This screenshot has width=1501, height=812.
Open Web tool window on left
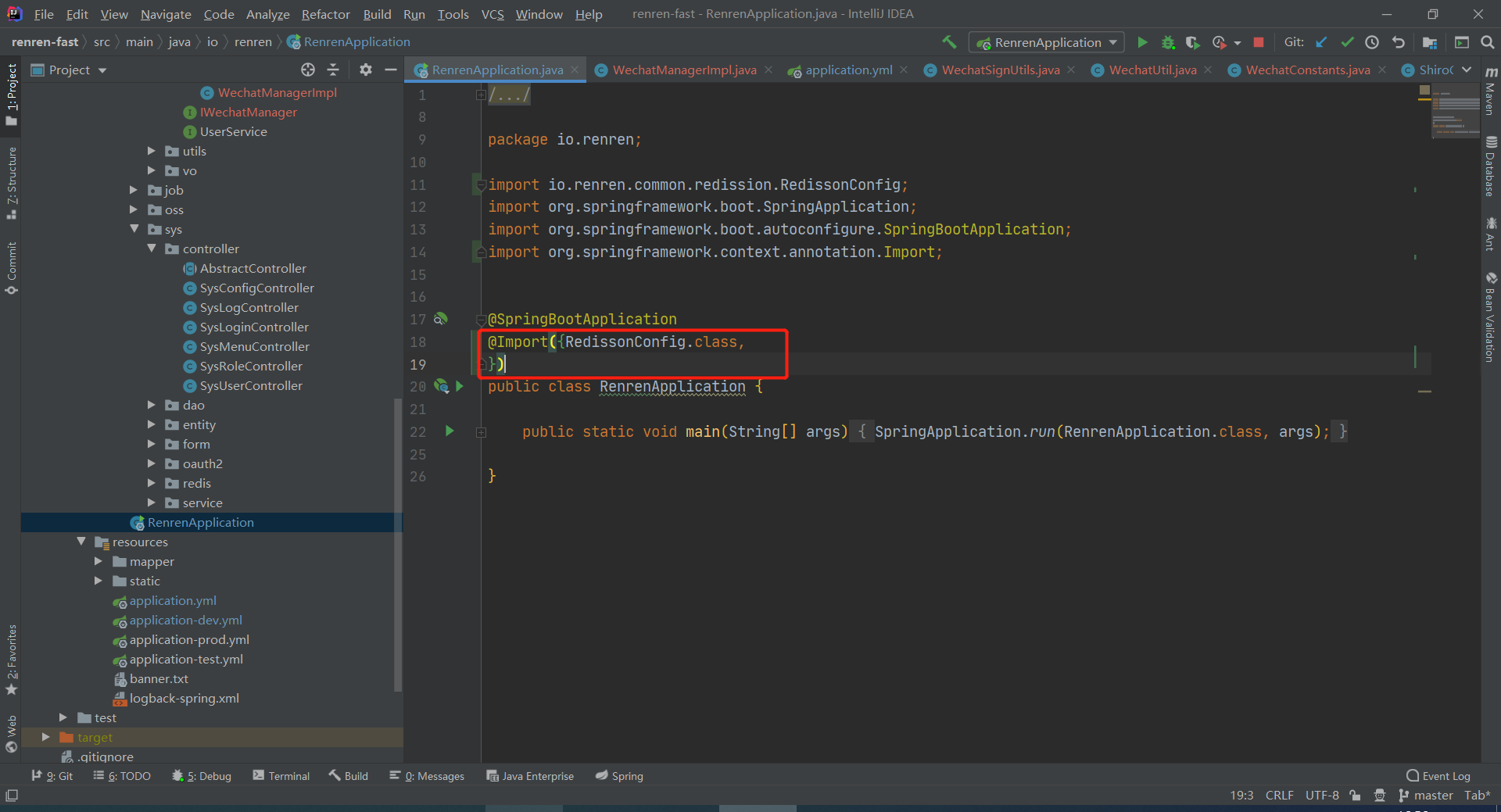11,733
